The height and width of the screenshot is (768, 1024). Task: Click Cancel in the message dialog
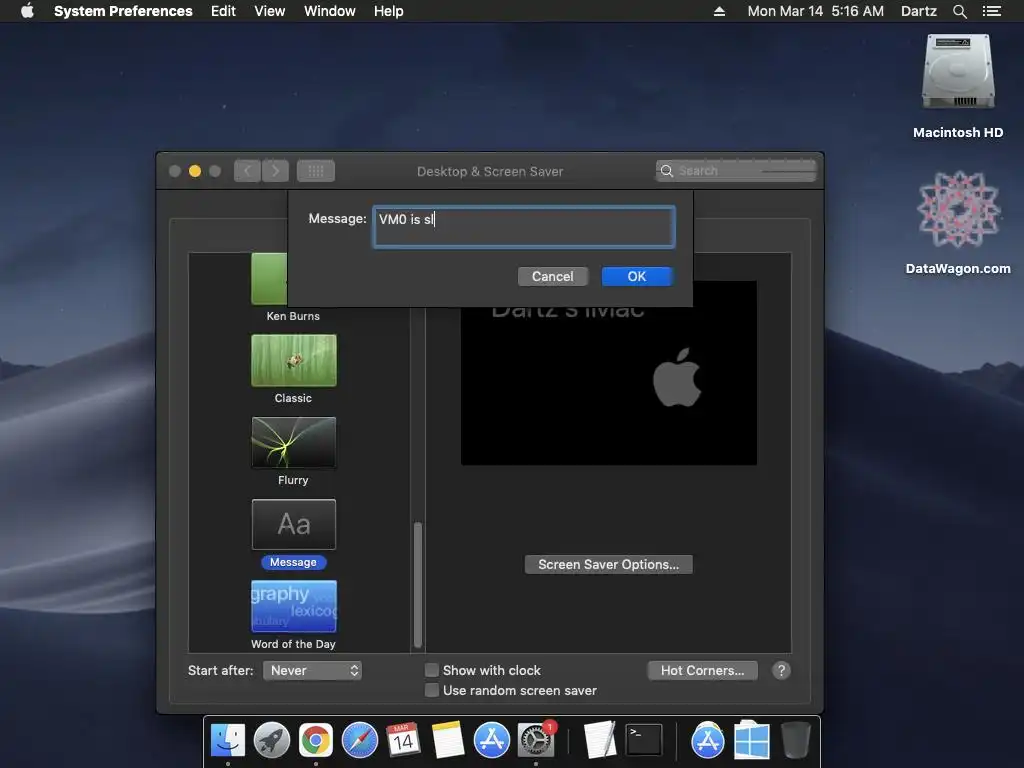[x=552, y=276]
